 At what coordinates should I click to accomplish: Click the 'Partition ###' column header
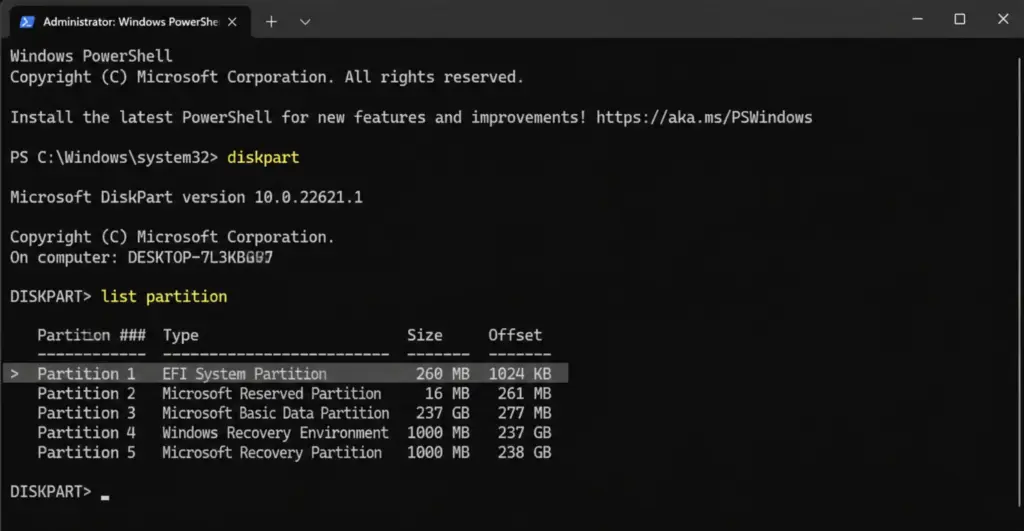[x=91, y=335]
